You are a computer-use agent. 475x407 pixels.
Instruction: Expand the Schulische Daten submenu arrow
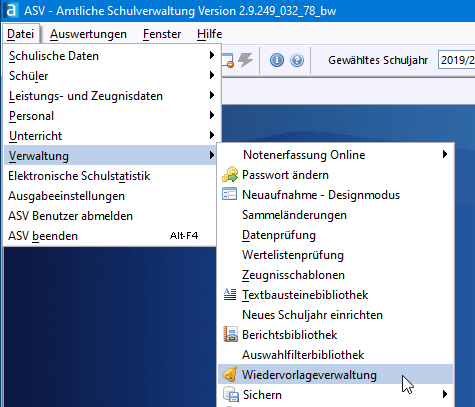coord(212,55)
